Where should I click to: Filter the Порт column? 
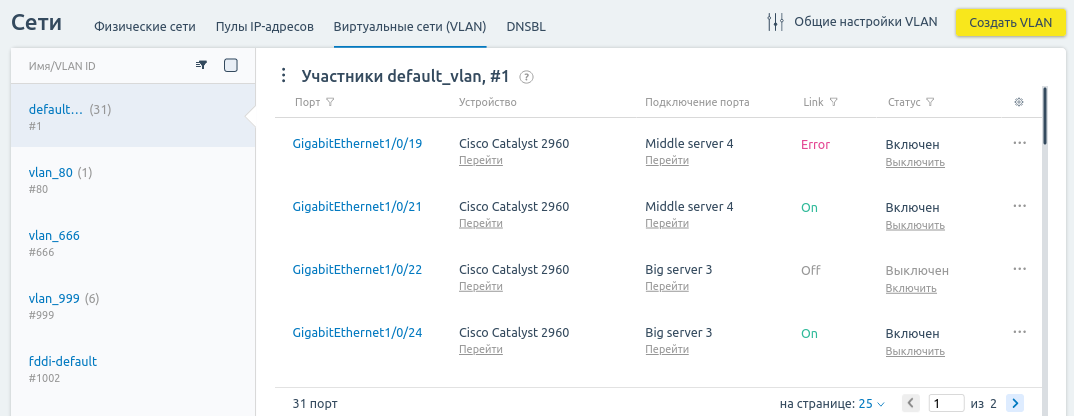click(x=330, y=102)
